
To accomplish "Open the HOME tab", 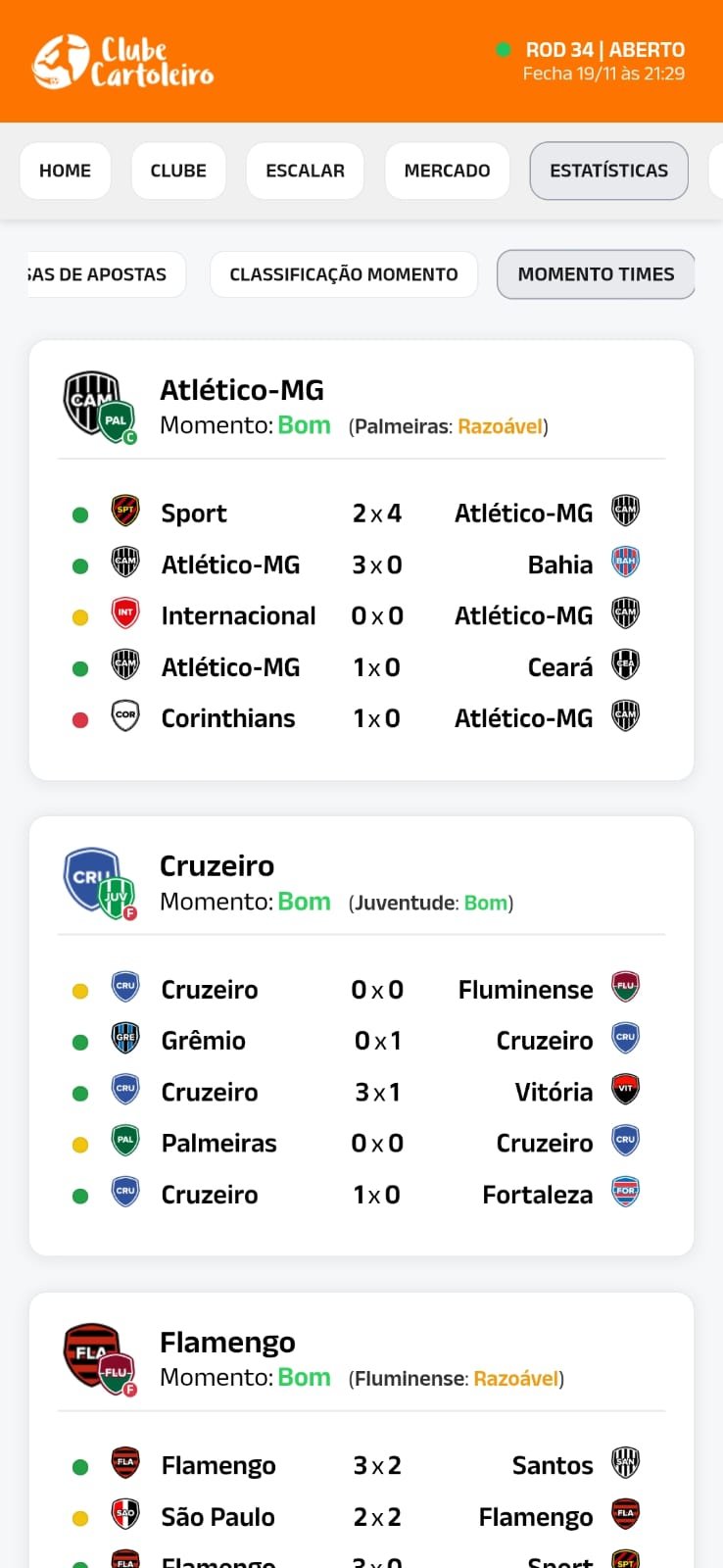I will coord(65,171).
